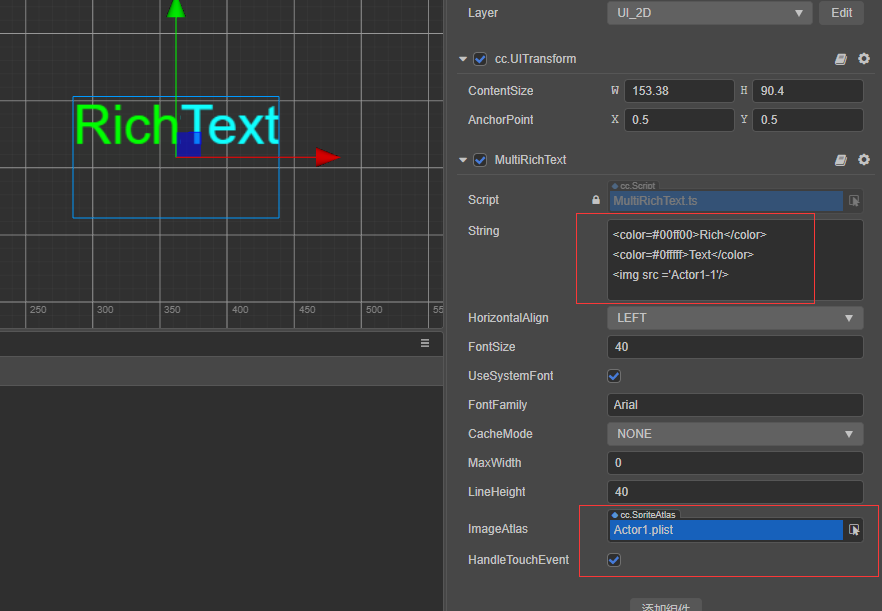Click the Actor1.plist asset picker icon
The width and height of the screenshot is (882, 611).
pyautogui.click(x=854, y=529)
